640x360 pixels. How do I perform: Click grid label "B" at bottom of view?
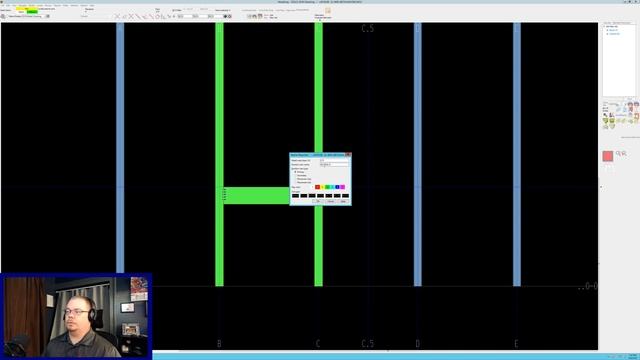coord(220,344)
